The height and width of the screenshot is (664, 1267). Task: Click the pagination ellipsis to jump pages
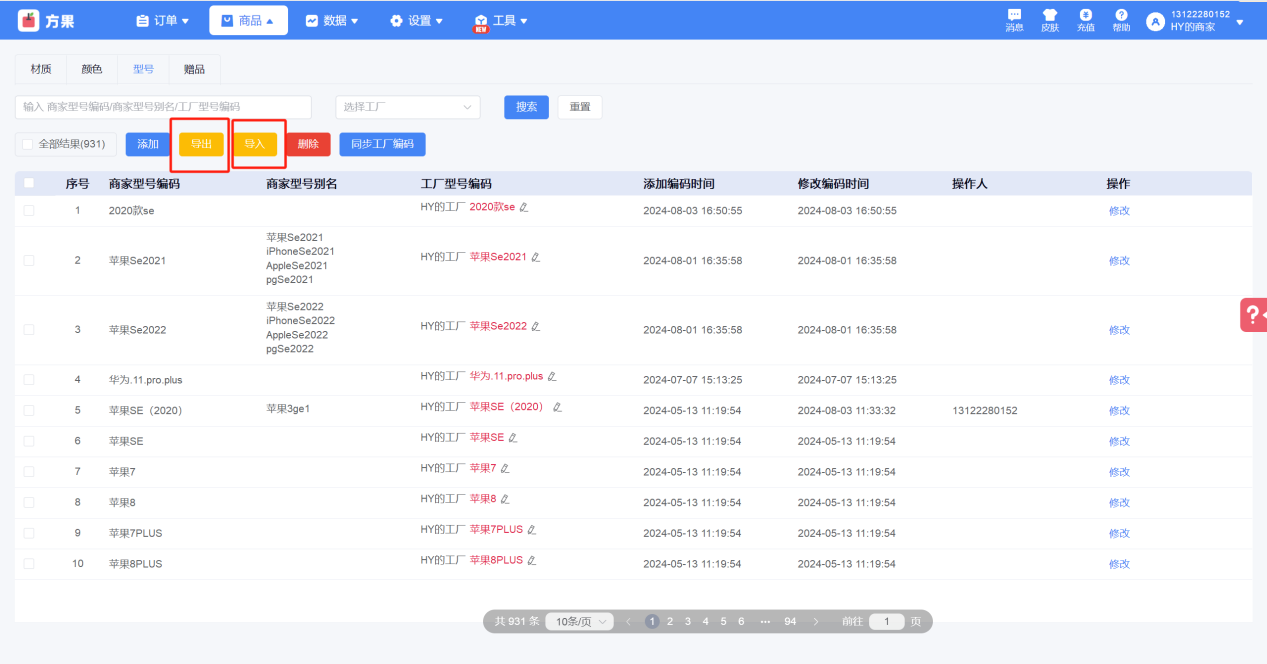765,622
